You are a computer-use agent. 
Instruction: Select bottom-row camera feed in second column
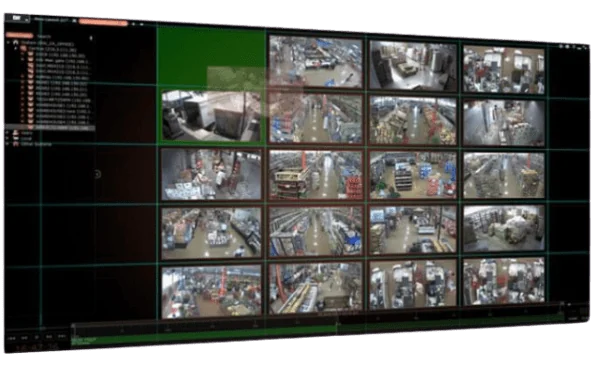click(316, 288)
